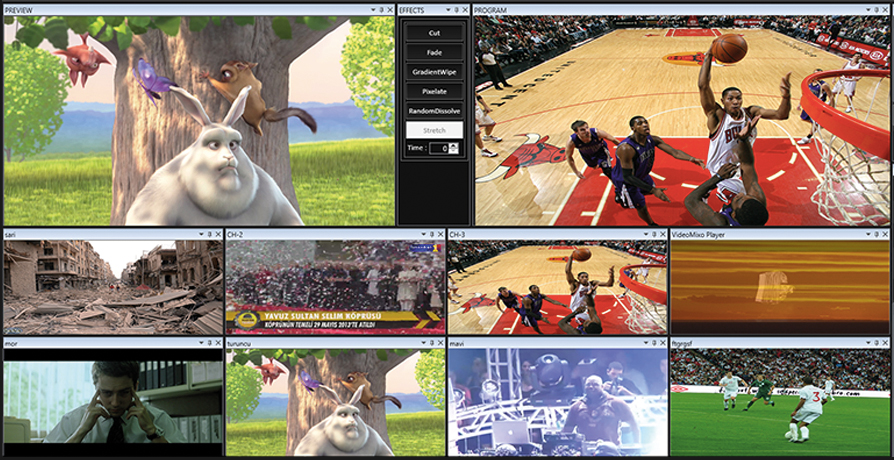Click the pin icon on CH-2 panel

pos(432,234)
